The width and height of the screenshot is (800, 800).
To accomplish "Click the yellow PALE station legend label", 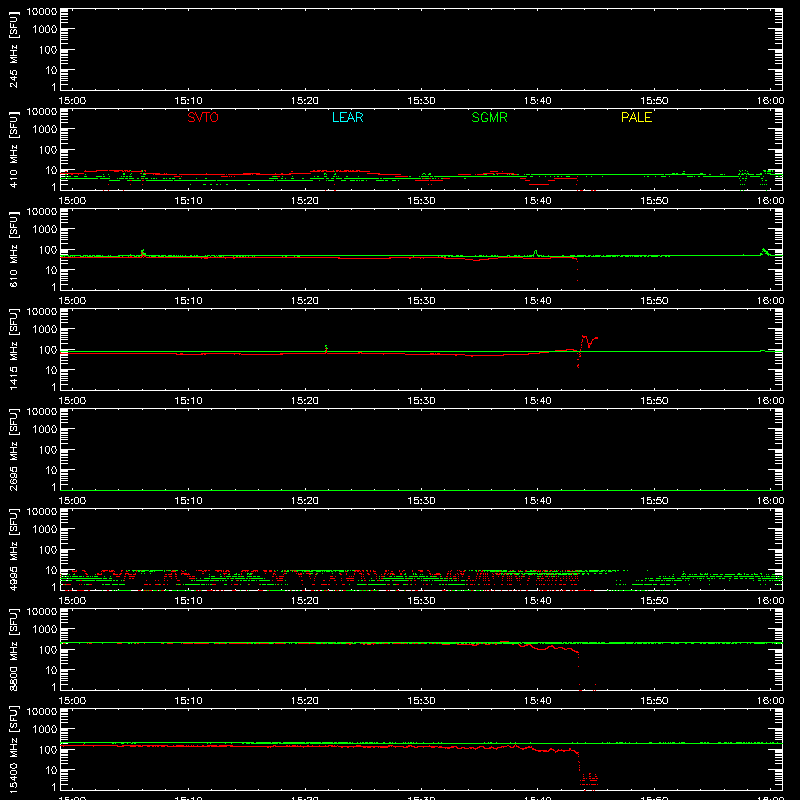I will [636, 117].
